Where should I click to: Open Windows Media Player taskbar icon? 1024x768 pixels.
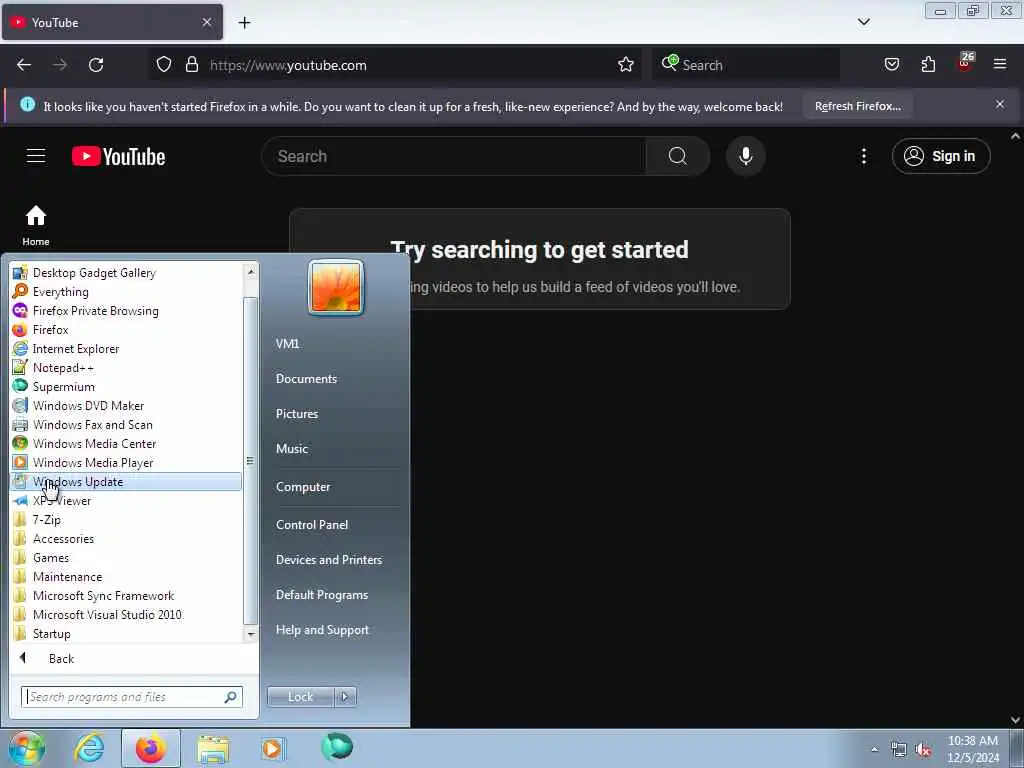(273, 748)
